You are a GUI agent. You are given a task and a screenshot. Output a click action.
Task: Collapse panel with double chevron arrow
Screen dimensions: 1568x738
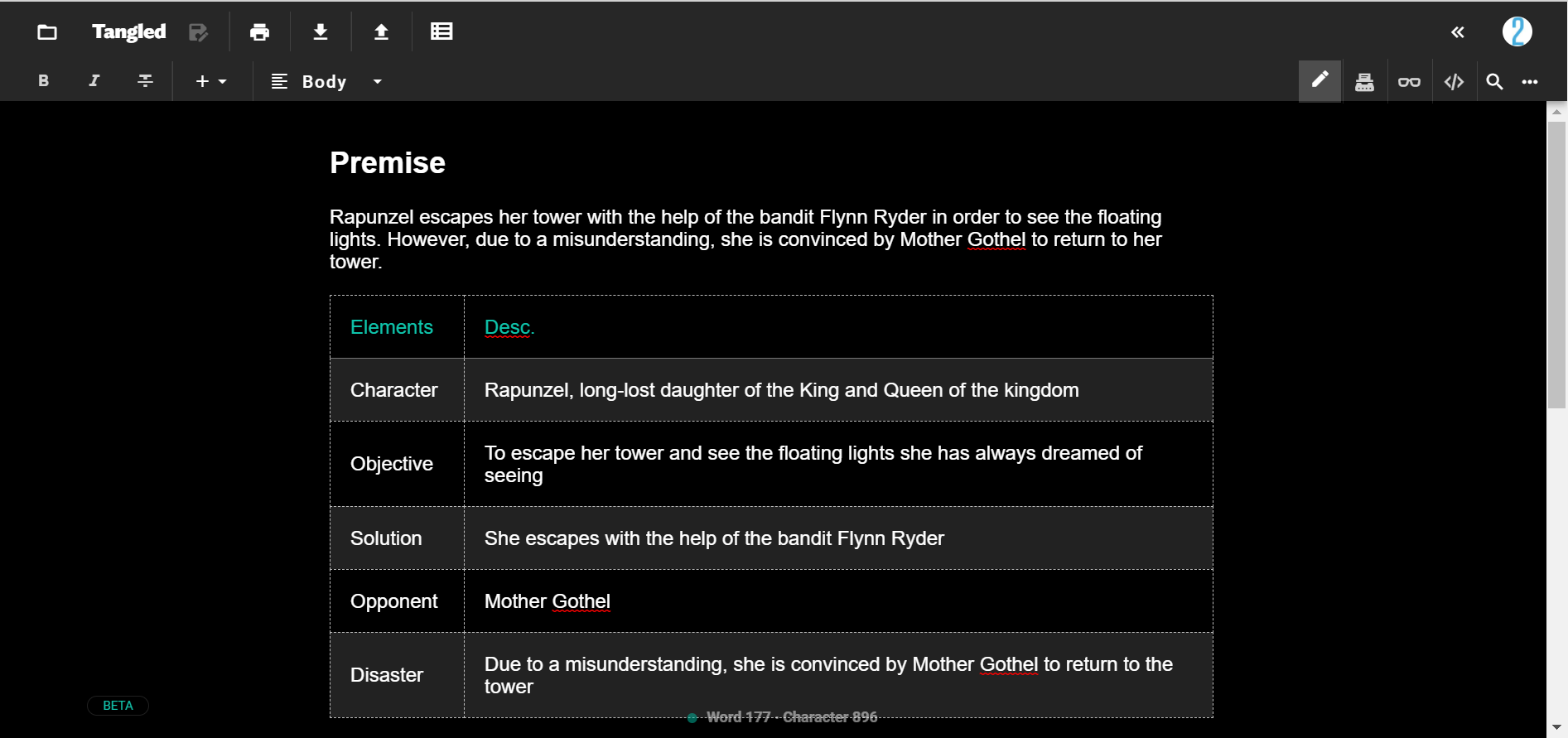[x=1458, y=32]
